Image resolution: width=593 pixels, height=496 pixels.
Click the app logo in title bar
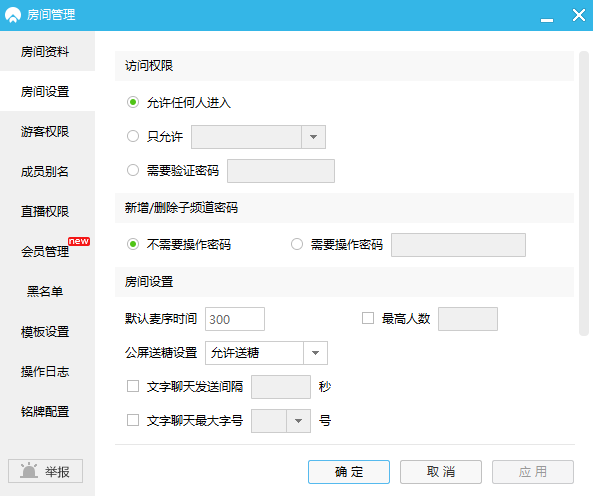point(12,15)
